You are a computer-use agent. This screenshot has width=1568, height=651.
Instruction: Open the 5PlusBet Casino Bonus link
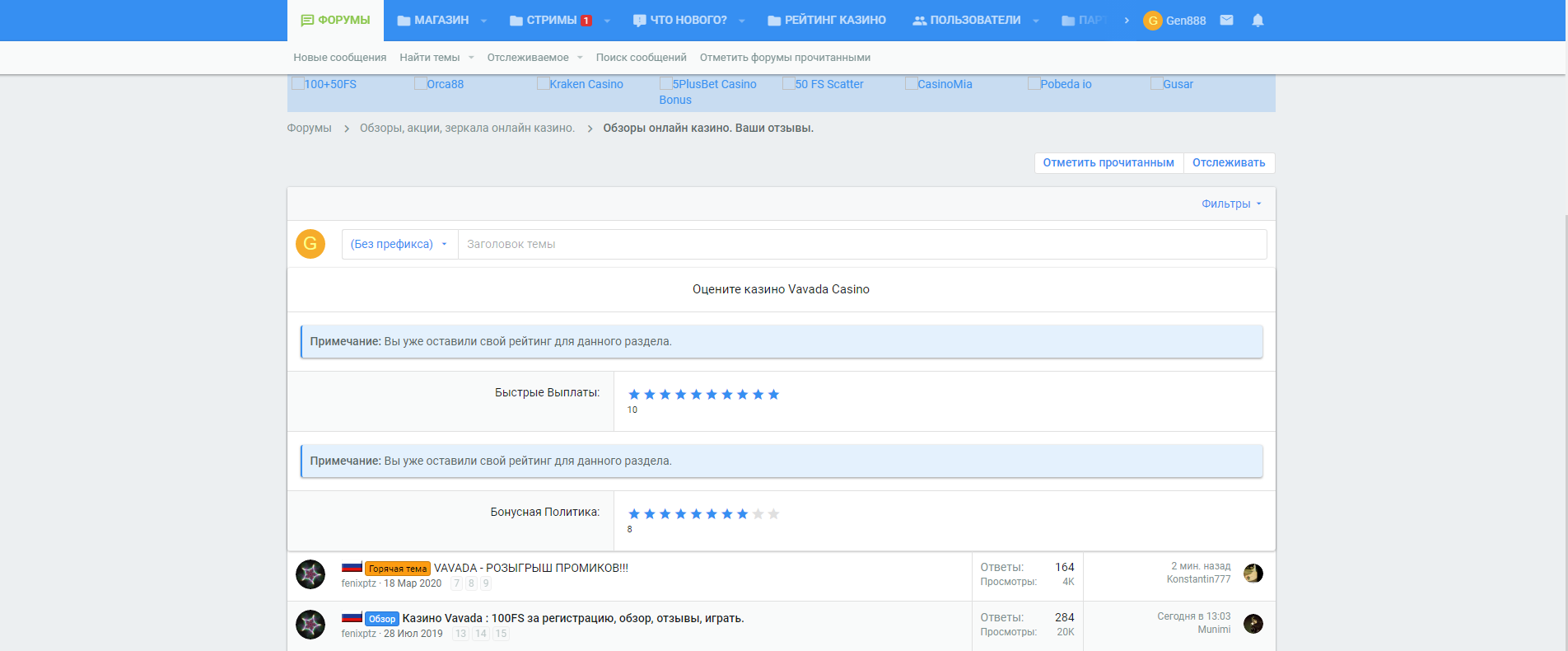tap(707, 91)
